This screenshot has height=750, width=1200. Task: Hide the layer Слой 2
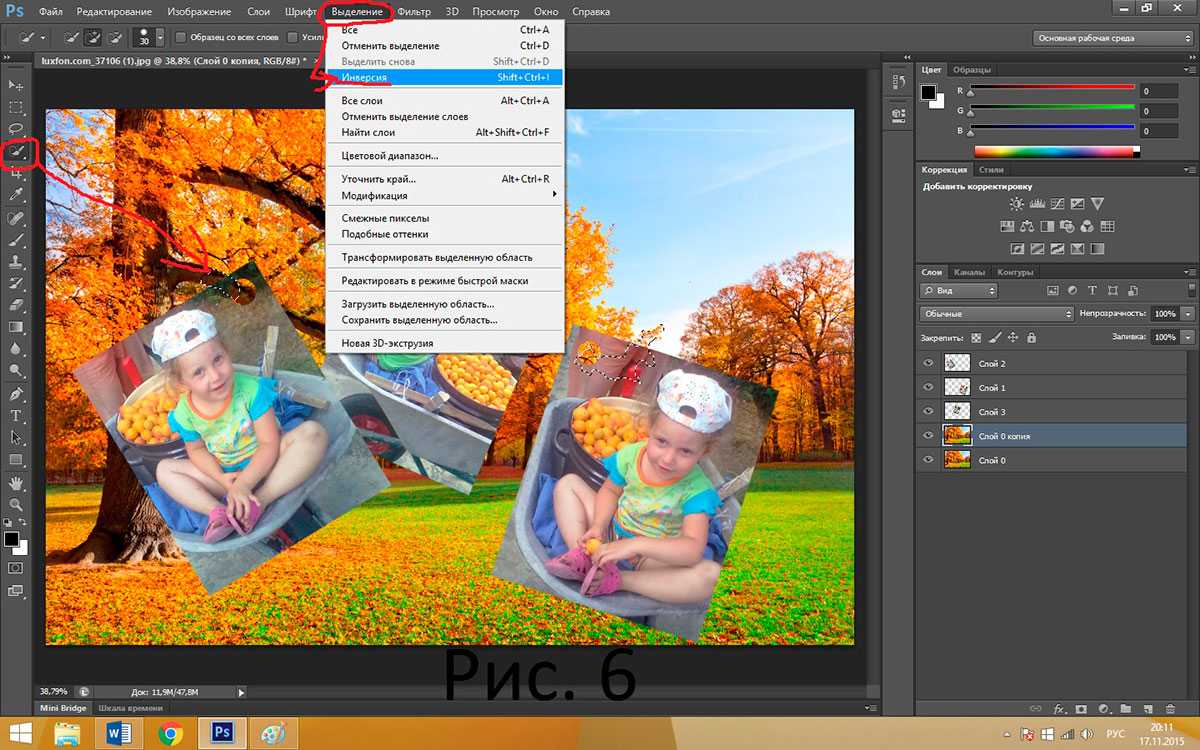929,364
